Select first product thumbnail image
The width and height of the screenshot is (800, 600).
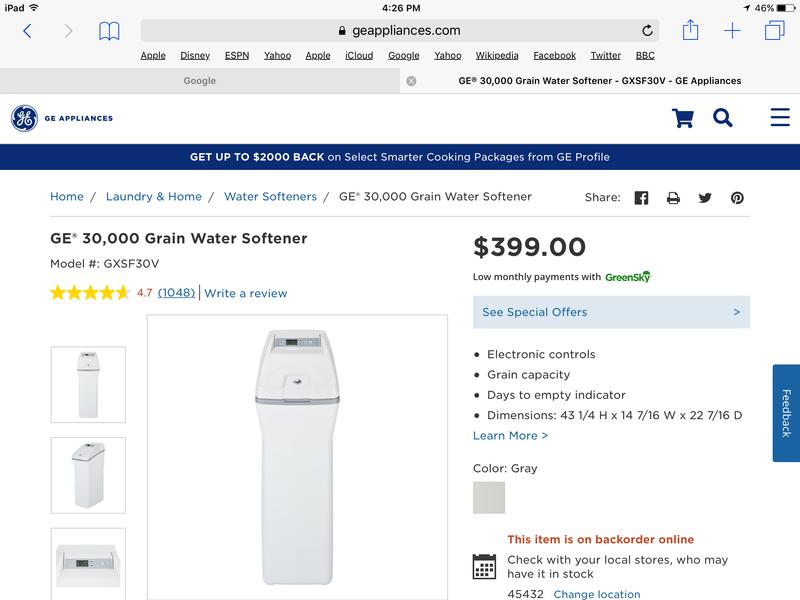coord(88,385)
